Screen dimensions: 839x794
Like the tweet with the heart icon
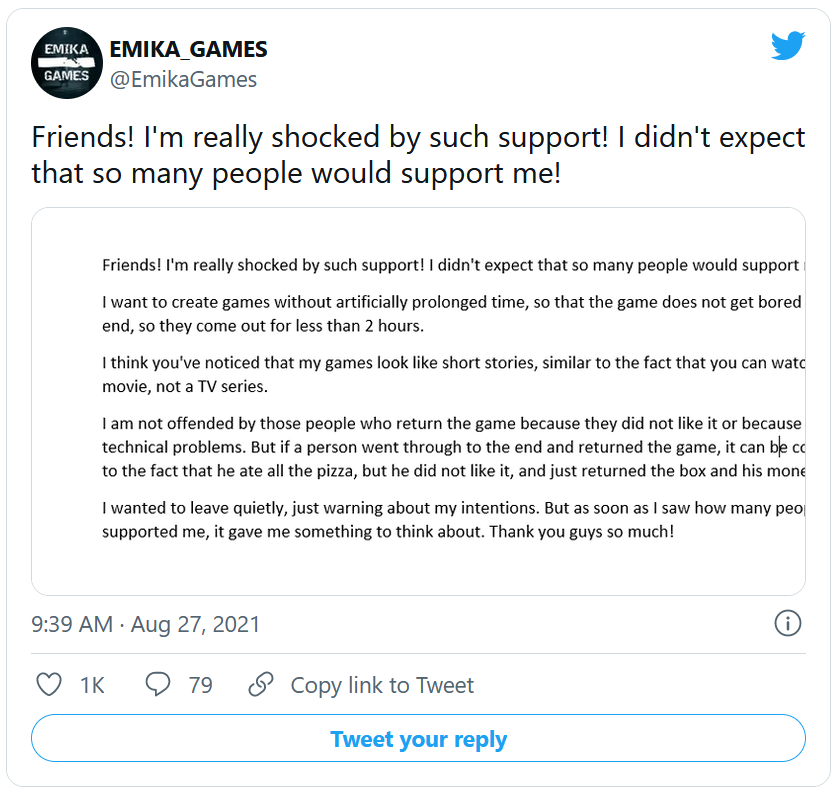point(49,684)
